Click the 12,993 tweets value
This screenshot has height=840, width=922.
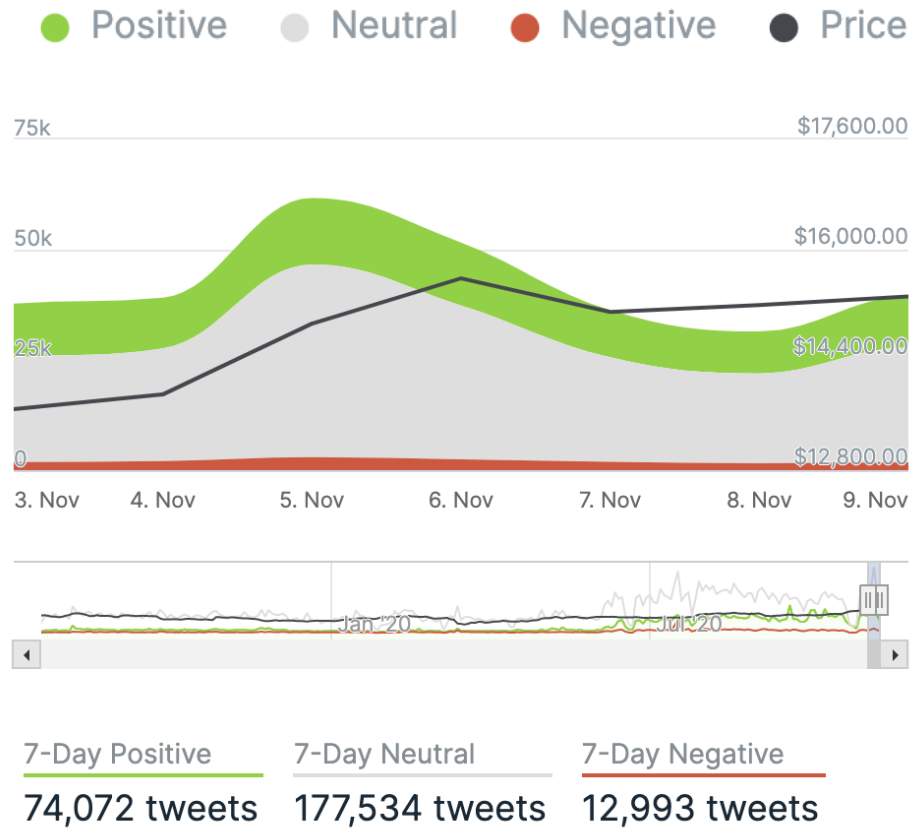click(700, 808)
